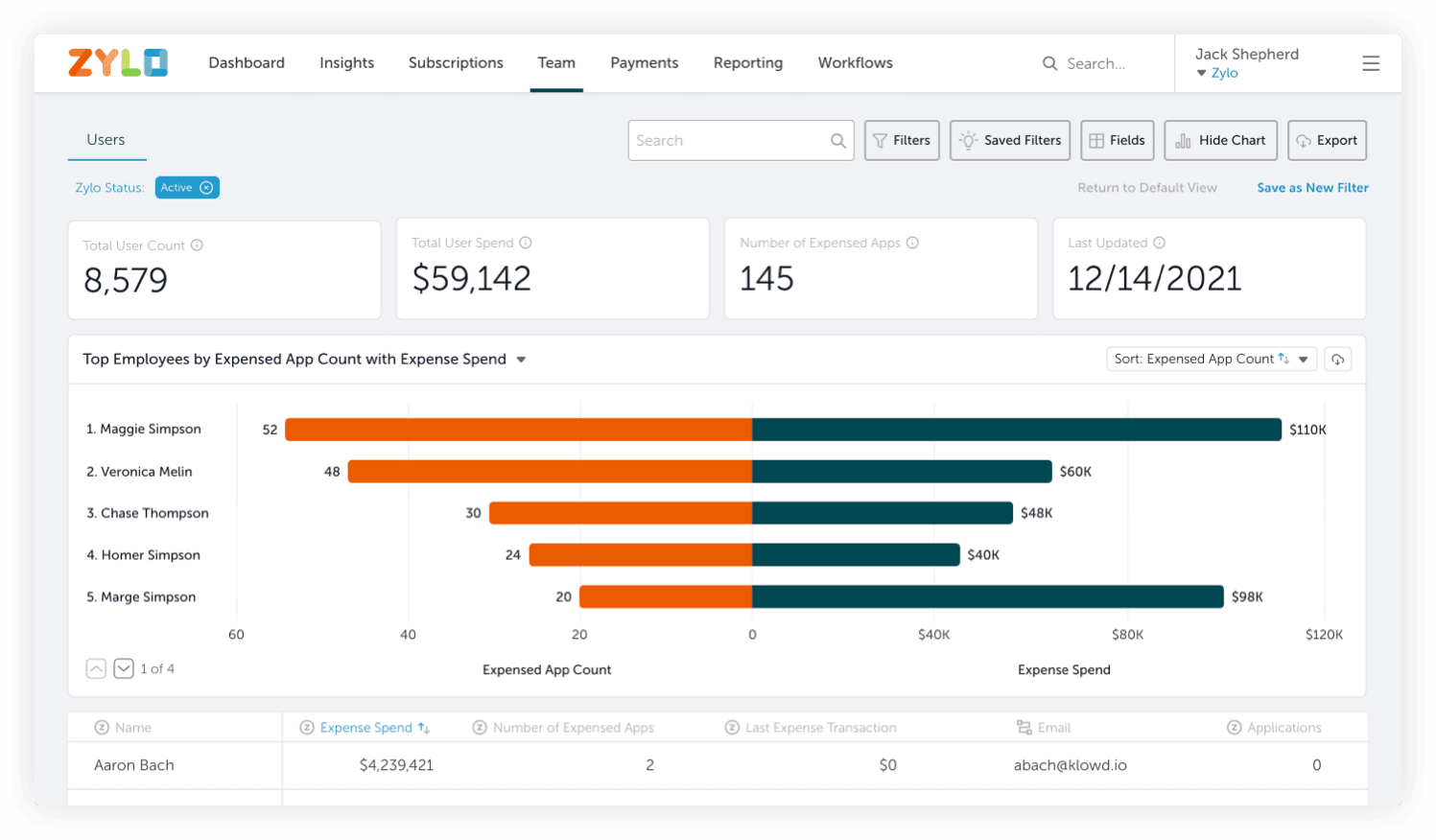
Task: Click the Zylo logo
Action: tap(118, 62)
